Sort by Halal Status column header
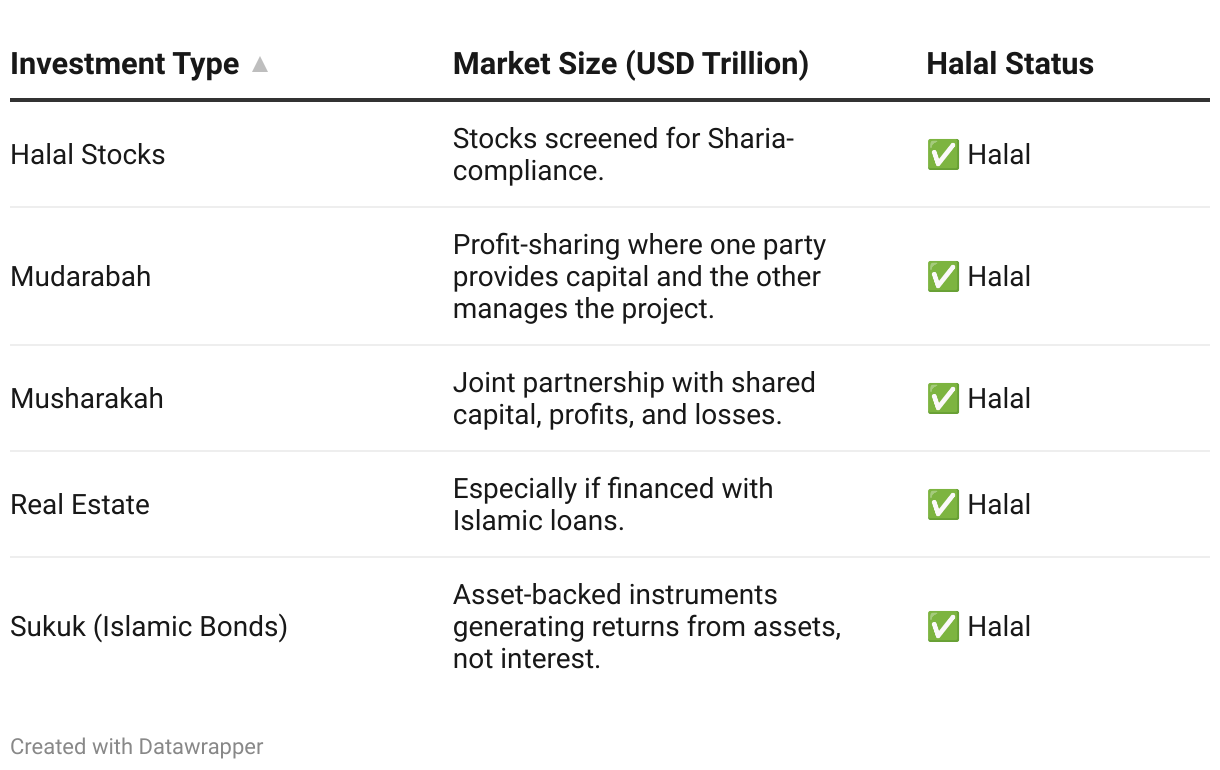Viewport: 1220px width, 770px height. (1010, 64)
